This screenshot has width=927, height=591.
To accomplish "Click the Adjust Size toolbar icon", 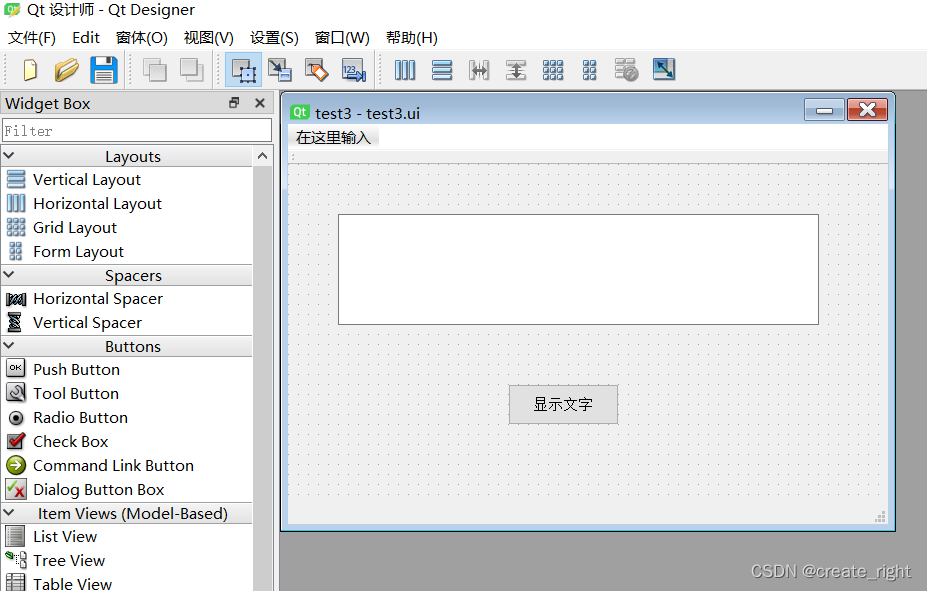I will pos(664,70).
